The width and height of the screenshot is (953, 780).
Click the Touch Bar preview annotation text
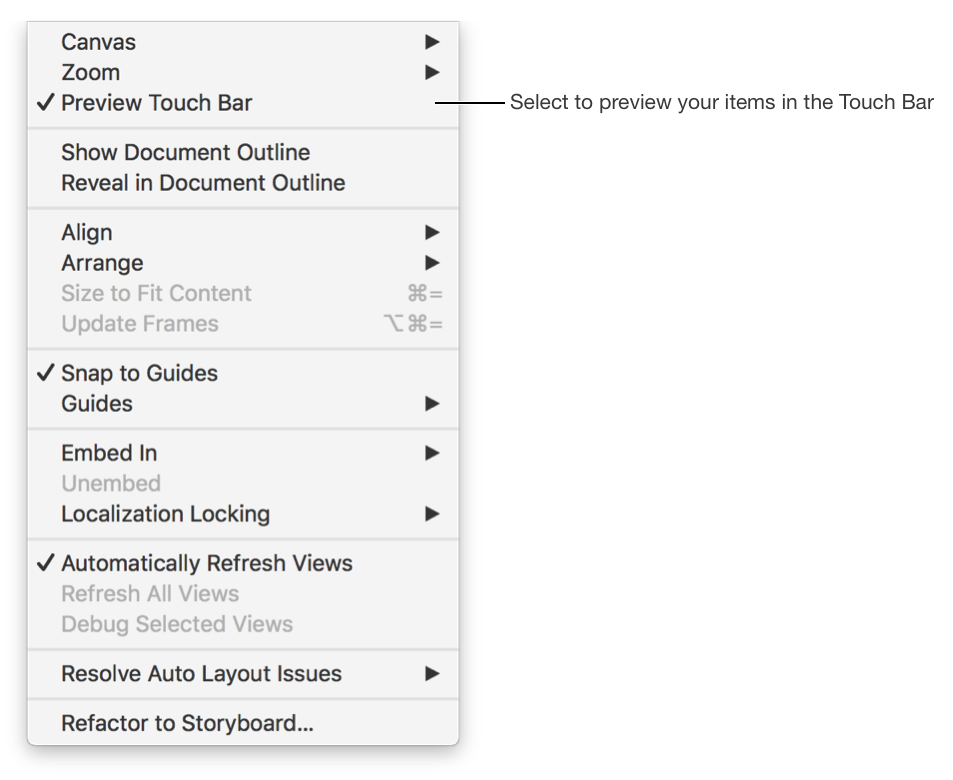coord(721,103)
